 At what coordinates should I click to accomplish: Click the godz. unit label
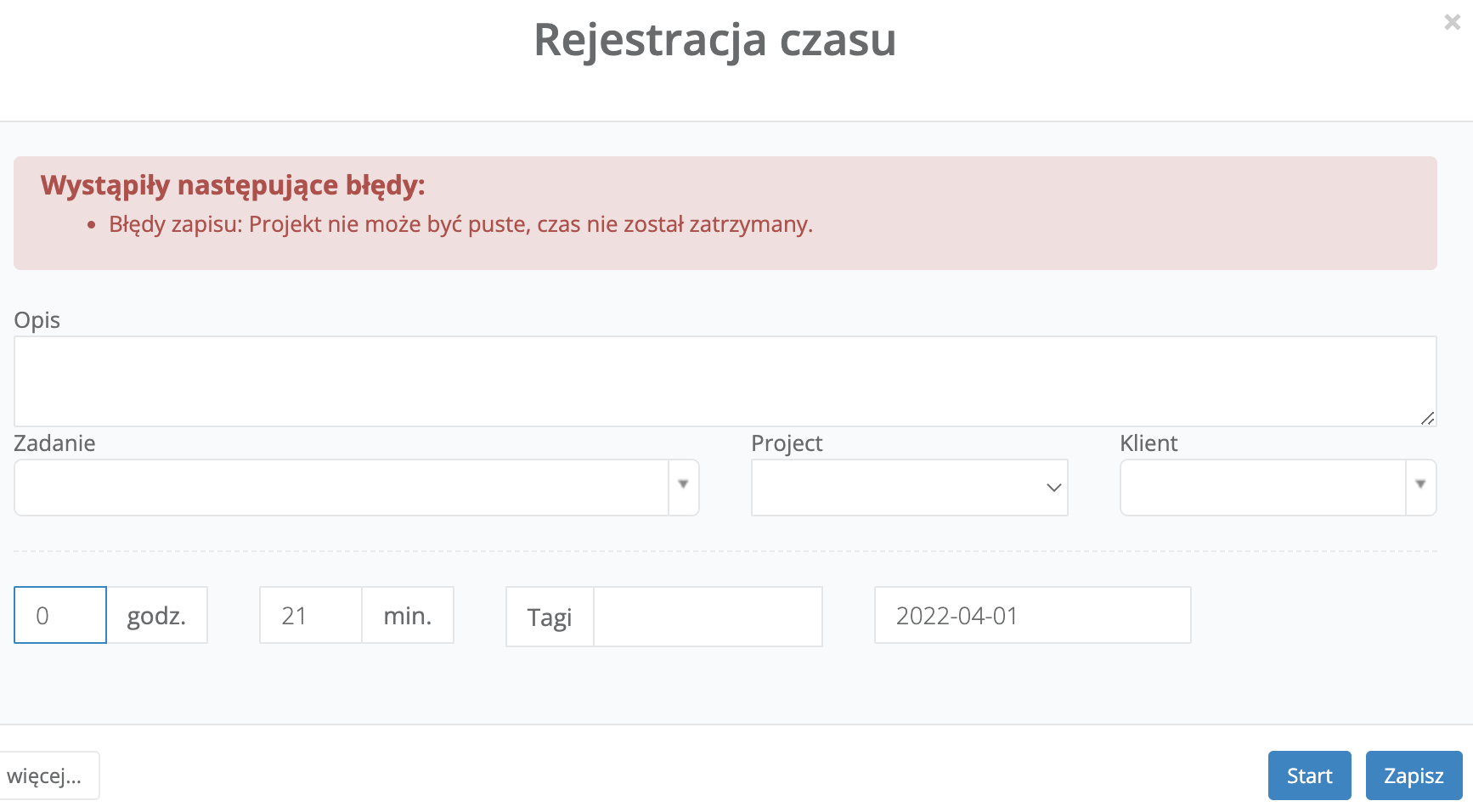tap(156, 615)
